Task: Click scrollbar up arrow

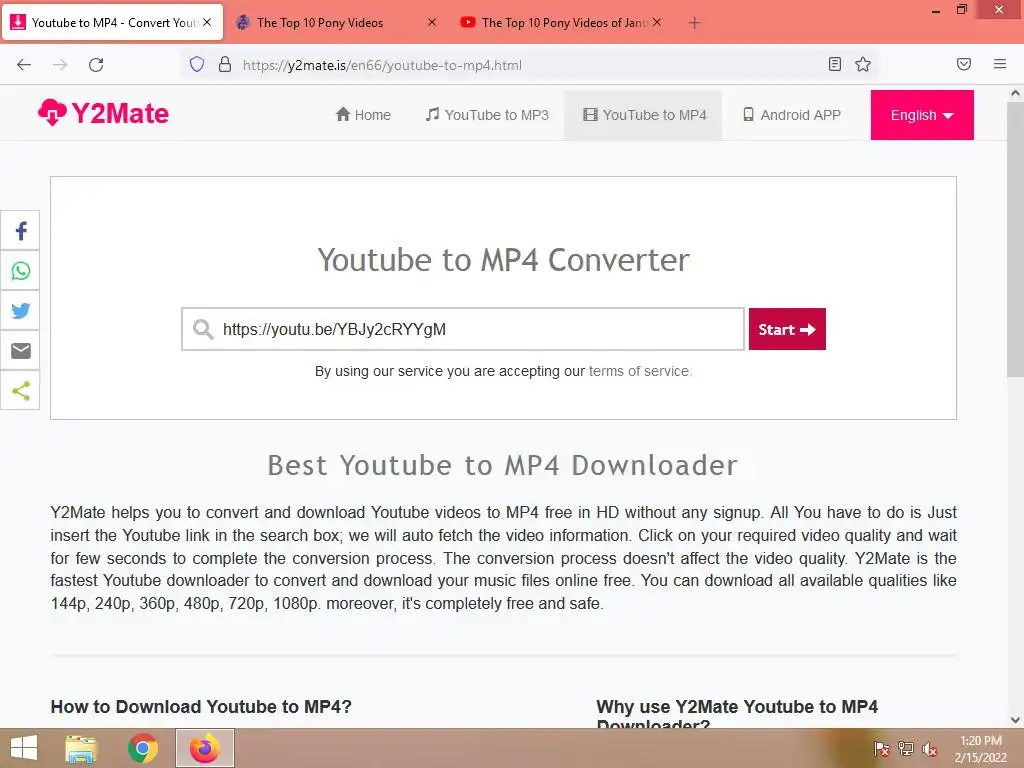Action: (x=1015, y=93)
